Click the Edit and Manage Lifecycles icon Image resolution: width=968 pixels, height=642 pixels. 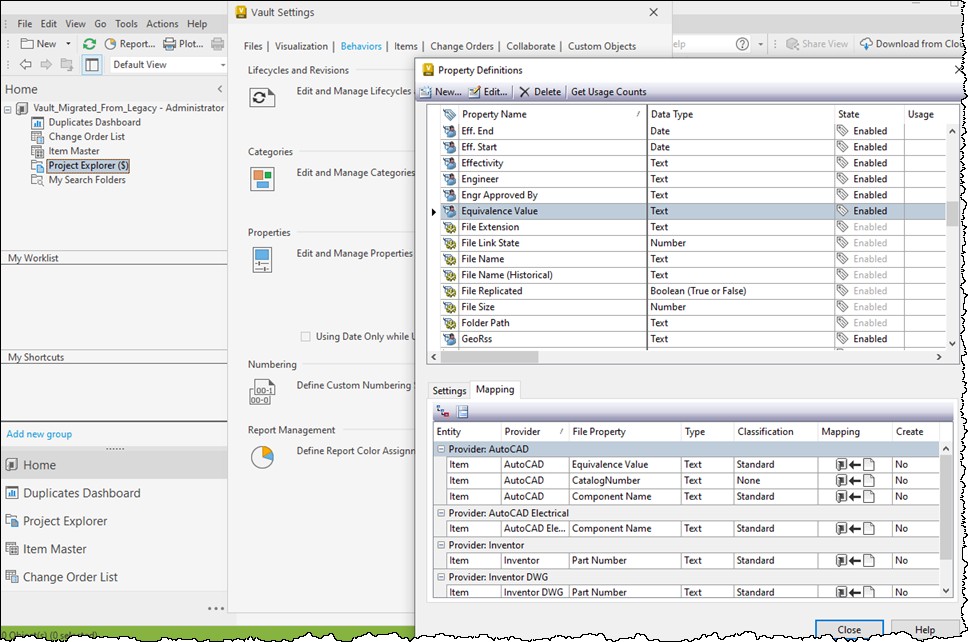[x=262, y=98]
